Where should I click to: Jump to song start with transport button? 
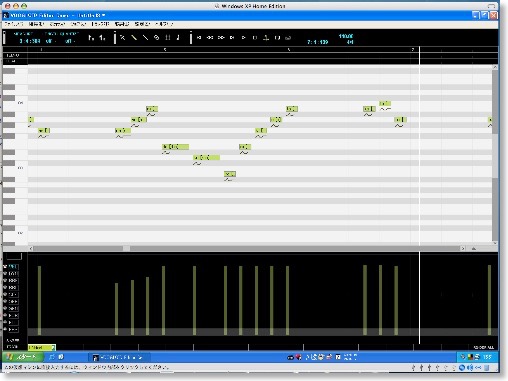pos(199,38)
